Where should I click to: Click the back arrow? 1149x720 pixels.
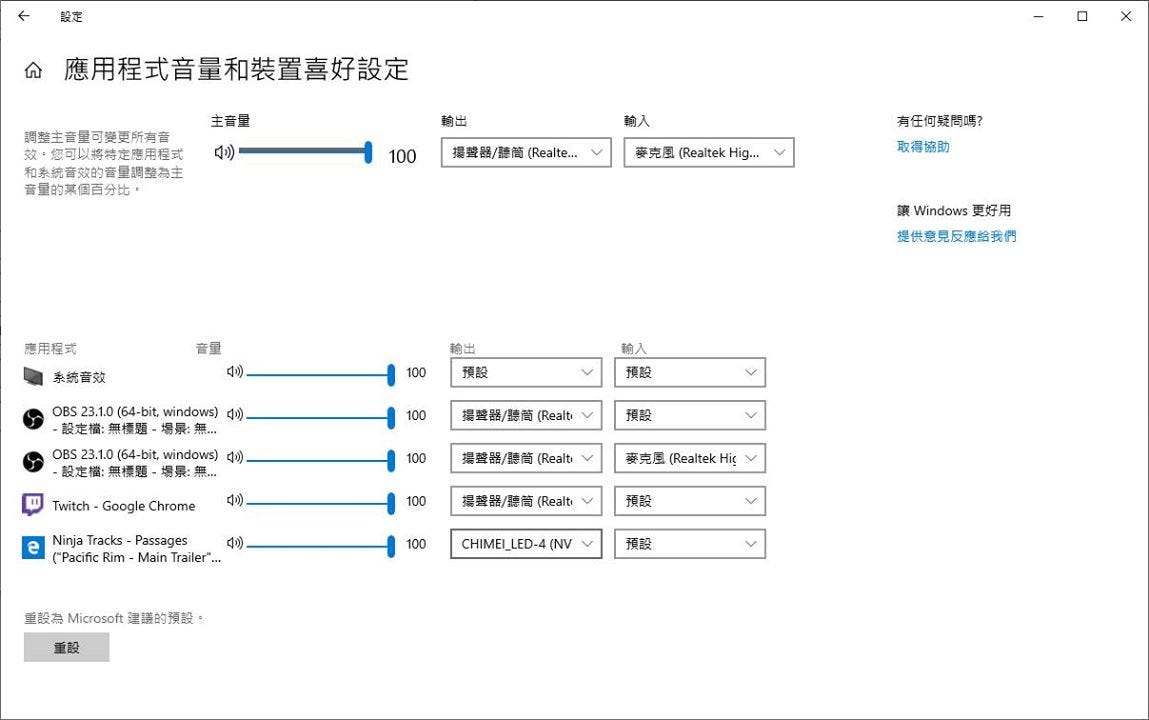[x=22, y=16]
